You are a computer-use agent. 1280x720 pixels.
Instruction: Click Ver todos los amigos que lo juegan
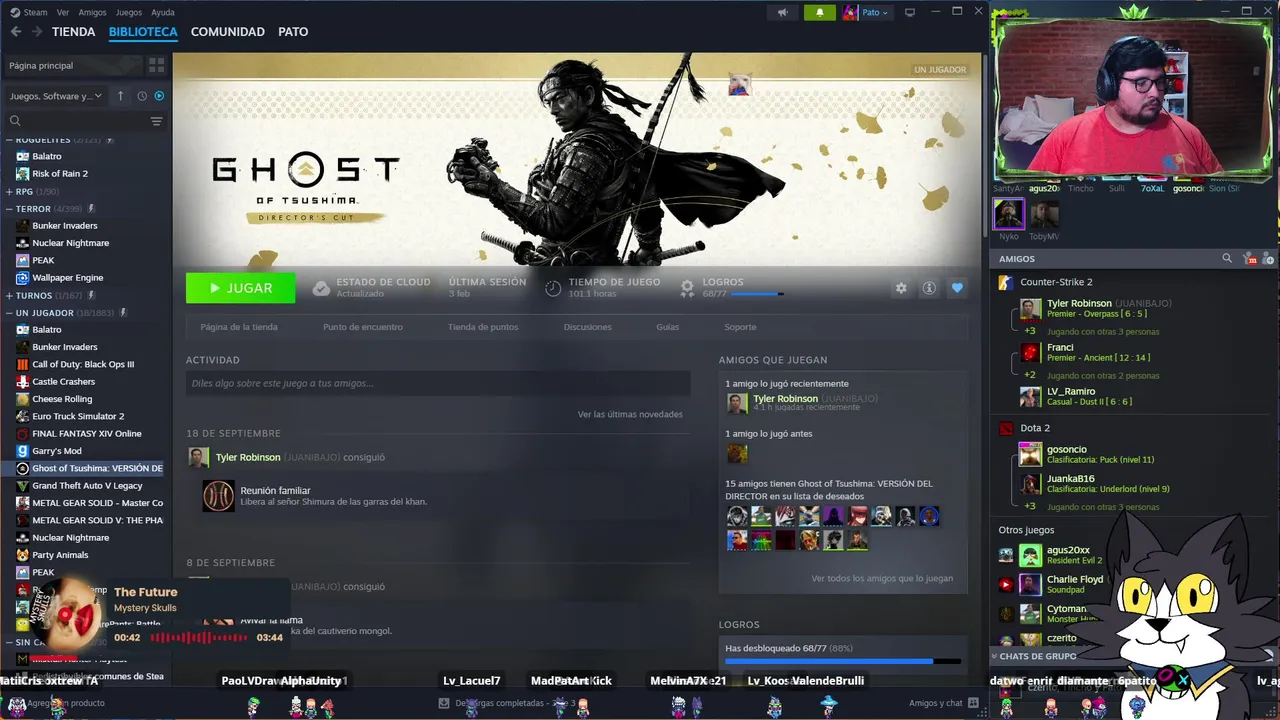(x=882, y=578)
